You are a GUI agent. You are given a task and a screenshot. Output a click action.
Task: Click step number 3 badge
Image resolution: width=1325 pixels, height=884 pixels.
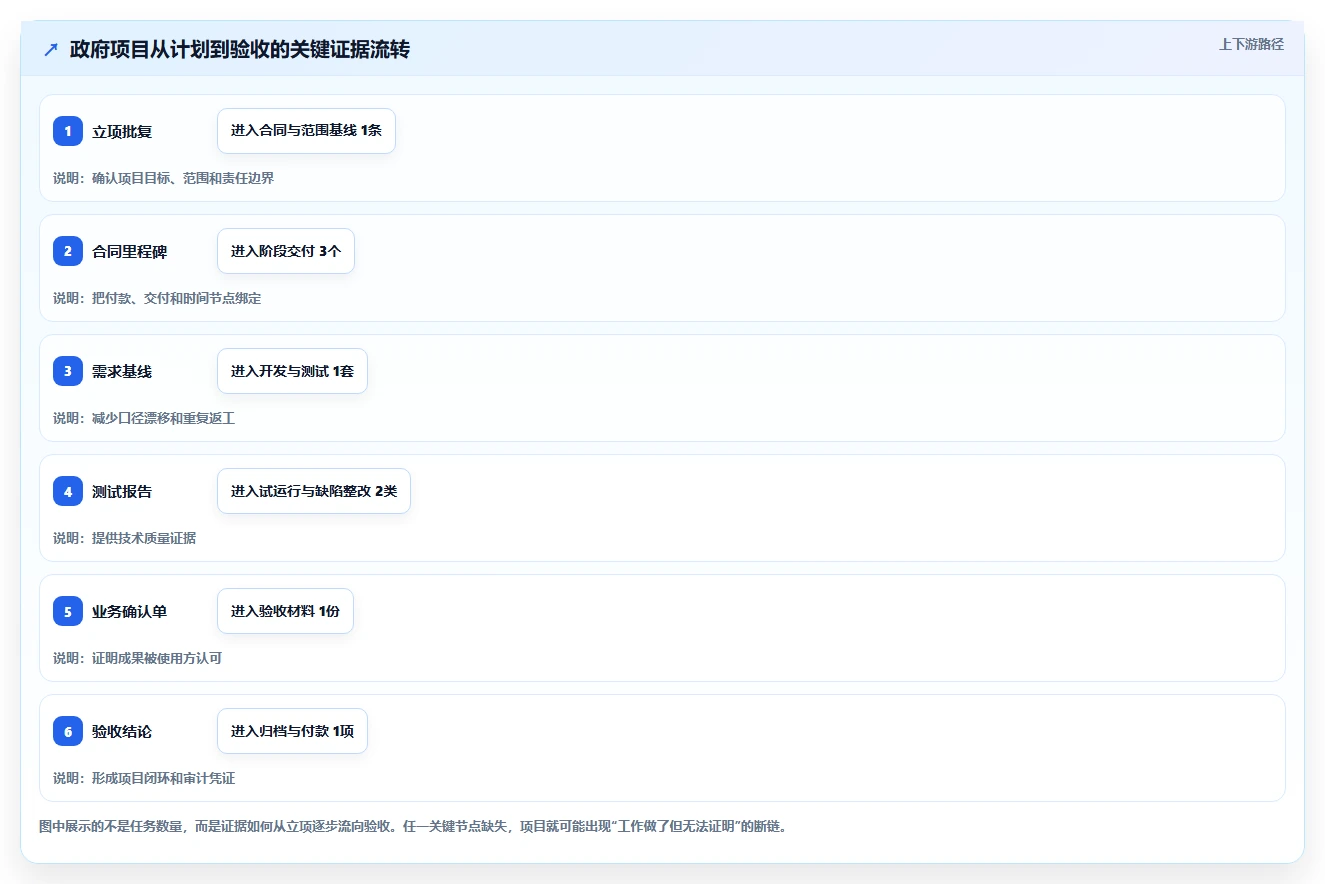tap(68, 371)
